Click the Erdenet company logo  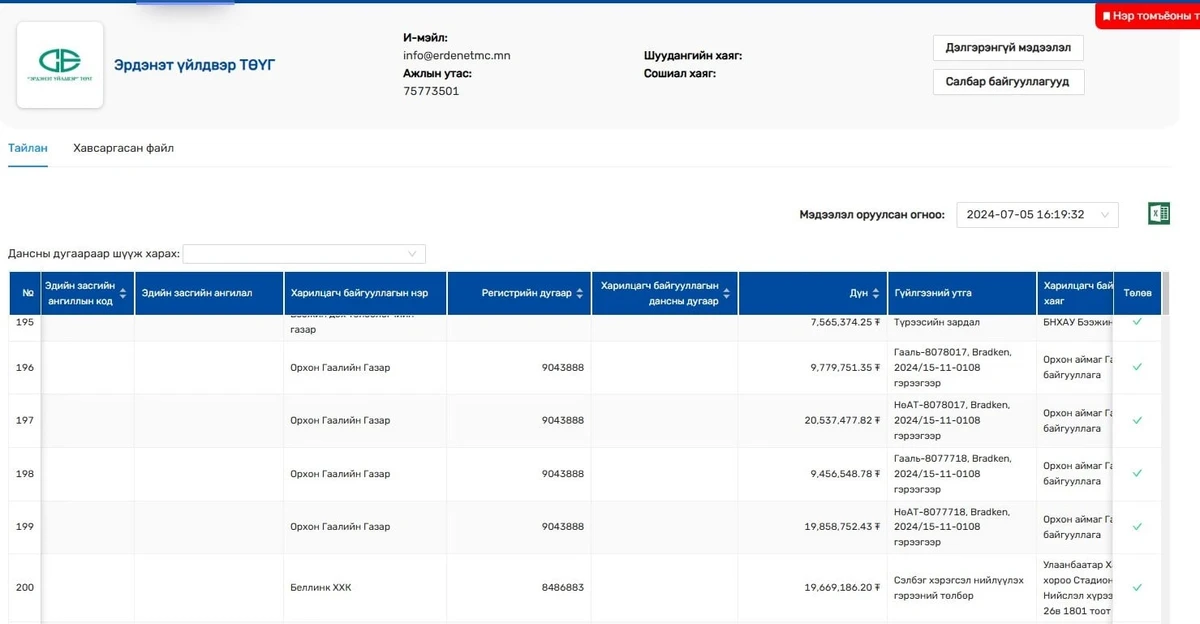pos(60,65)
